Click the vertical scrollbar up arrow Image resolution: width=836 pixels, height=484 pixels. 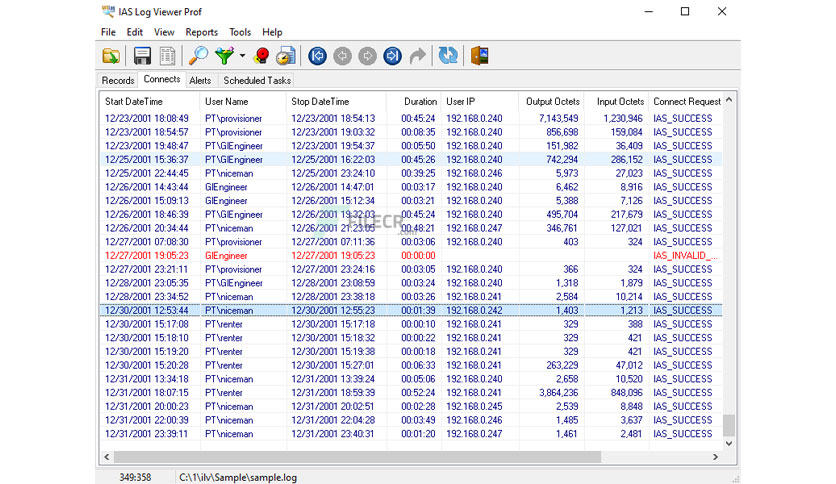tap(729, 100)
